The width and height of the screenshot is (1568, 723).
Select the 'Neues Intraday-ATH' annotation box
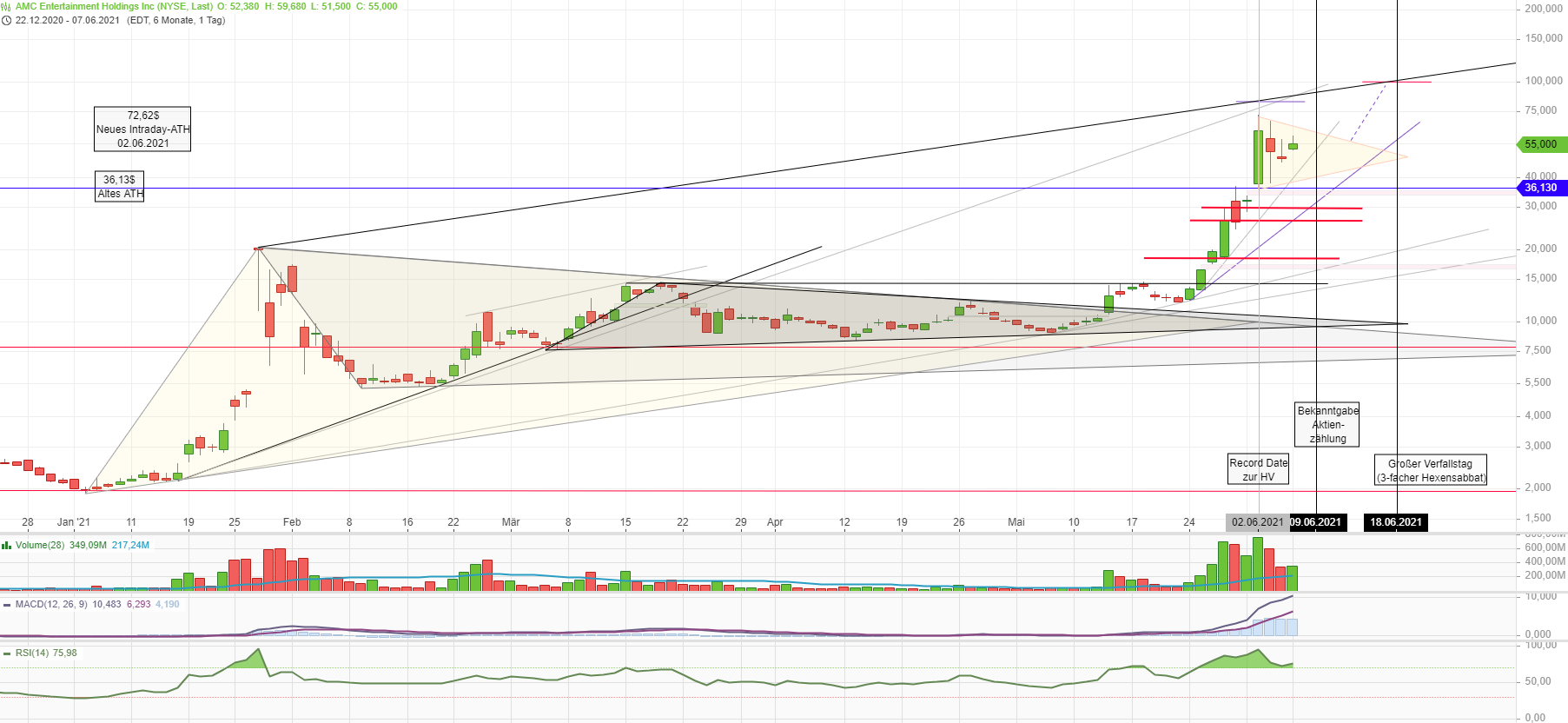tap(142, 129)
